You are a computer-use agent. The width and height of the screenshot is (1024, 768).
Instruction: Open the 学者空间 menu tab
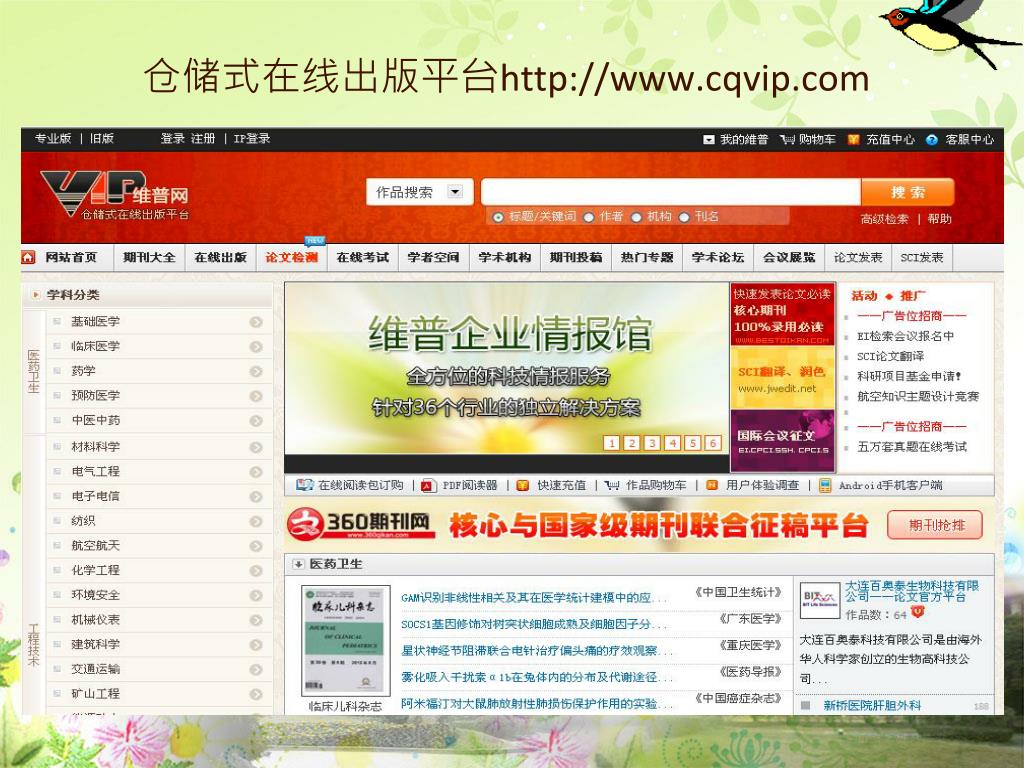coord(434,257)
